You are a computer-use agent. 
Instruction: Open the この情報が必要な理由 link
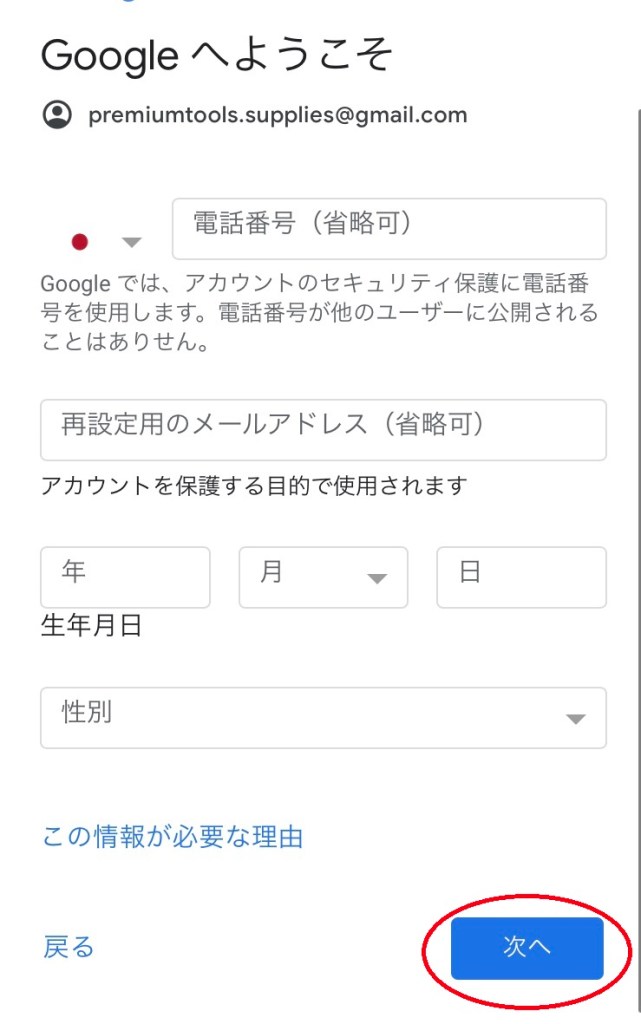(x=172, y=836)
